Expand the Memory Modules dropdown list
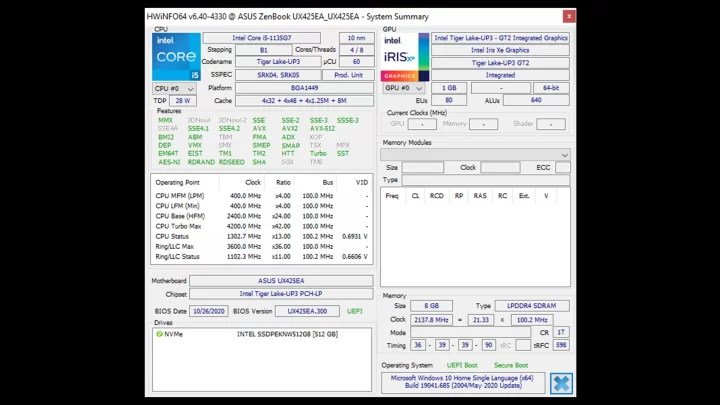This screenshot has height=405, width=720. (x=476, y=155)
